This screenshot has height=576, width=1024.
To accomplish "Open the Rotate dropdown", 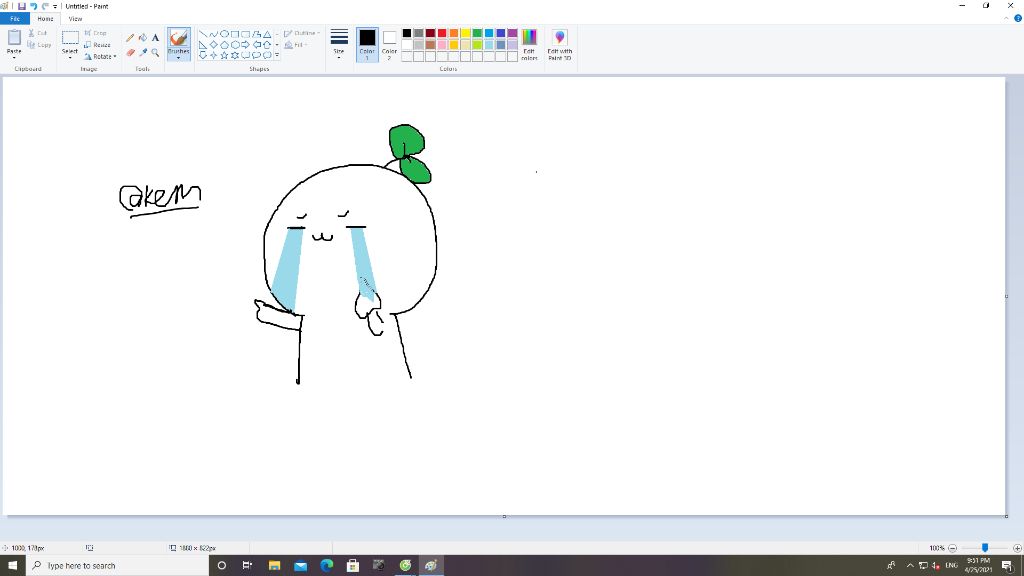I will pyautogui.click(x=101, y=57).
